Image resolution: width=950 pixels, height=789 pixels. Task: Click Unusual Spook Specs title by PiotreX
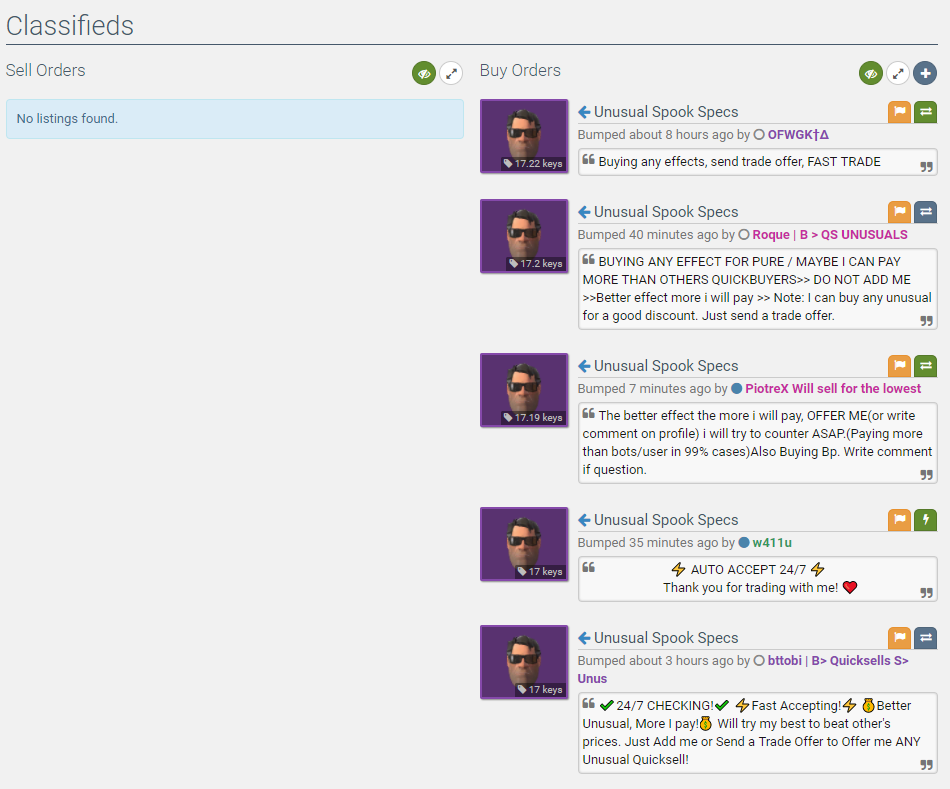[666, 366]
